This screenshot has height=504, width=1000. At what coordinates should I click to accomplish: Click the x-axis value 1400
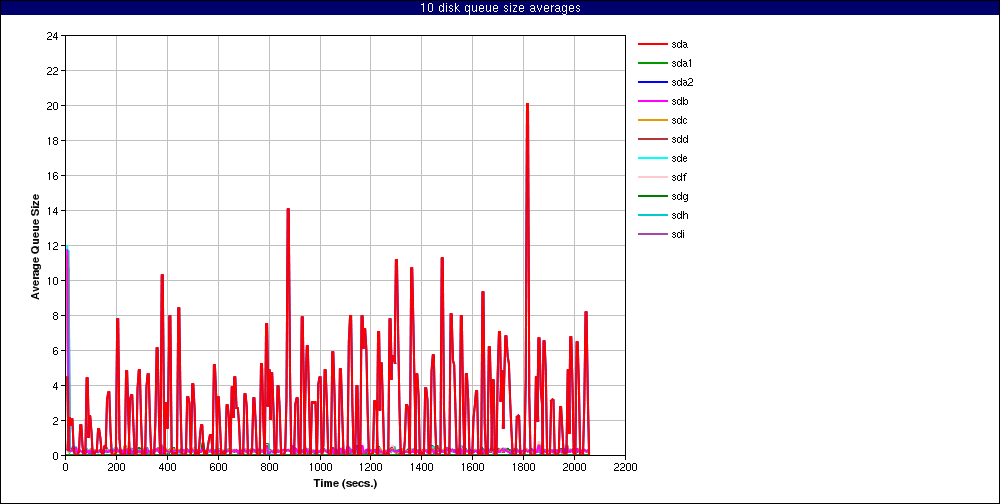(422, 466)
